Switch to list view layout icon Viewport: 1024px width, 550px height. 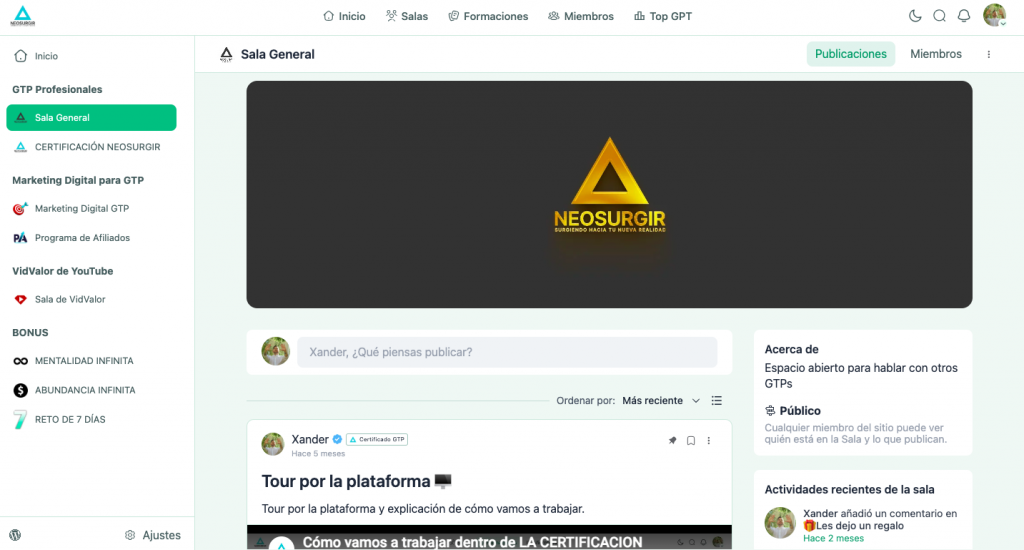pyautogui.click(x=716, y=400)
